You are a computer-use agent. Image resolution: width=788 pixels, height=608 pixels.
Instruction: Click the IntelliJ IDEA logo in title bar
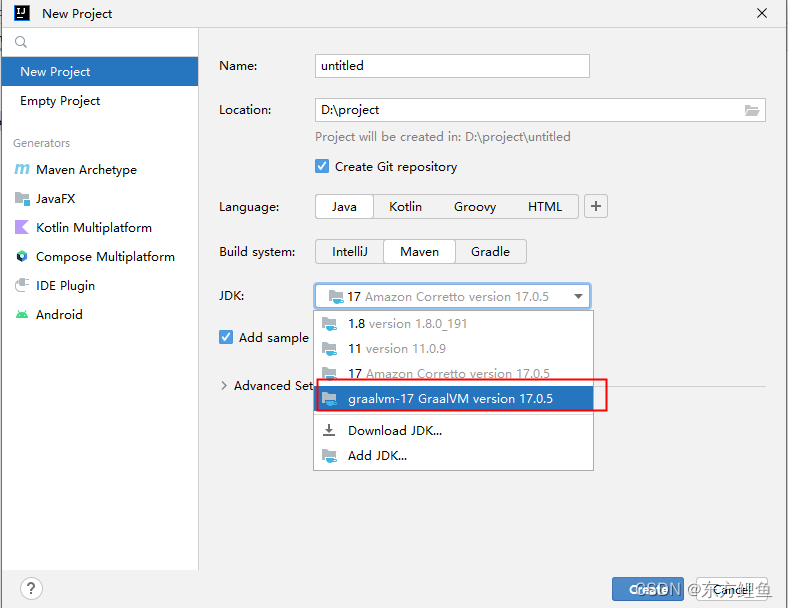[x=22, y=13]
